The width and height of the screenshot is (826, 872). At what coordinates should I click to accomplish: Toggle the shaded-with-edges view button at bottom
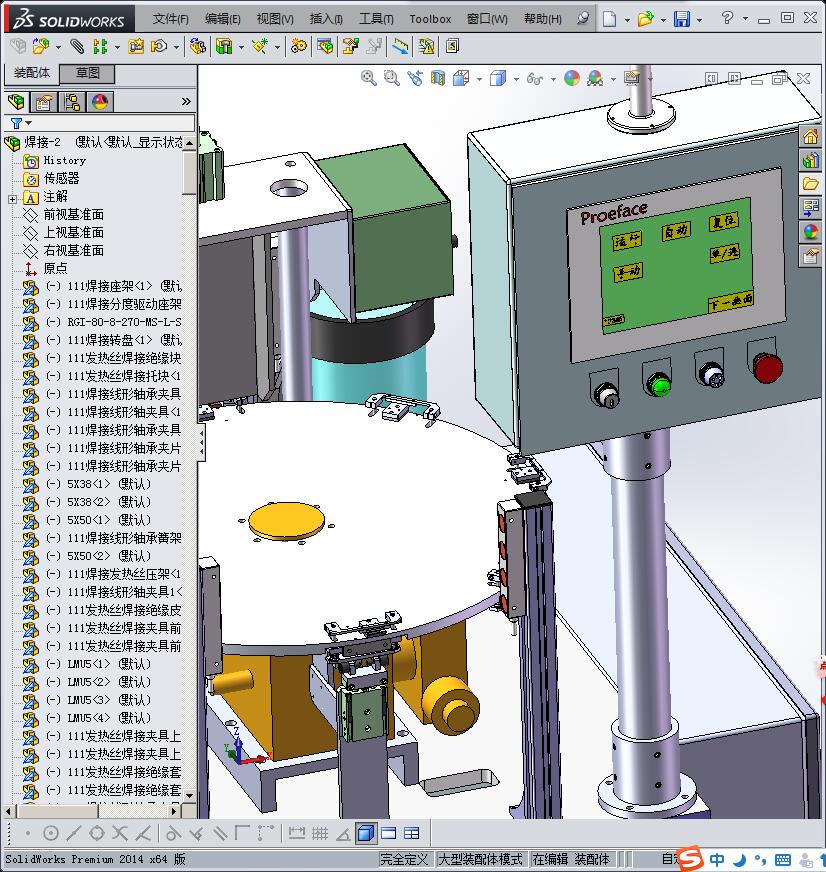(366, 833)
